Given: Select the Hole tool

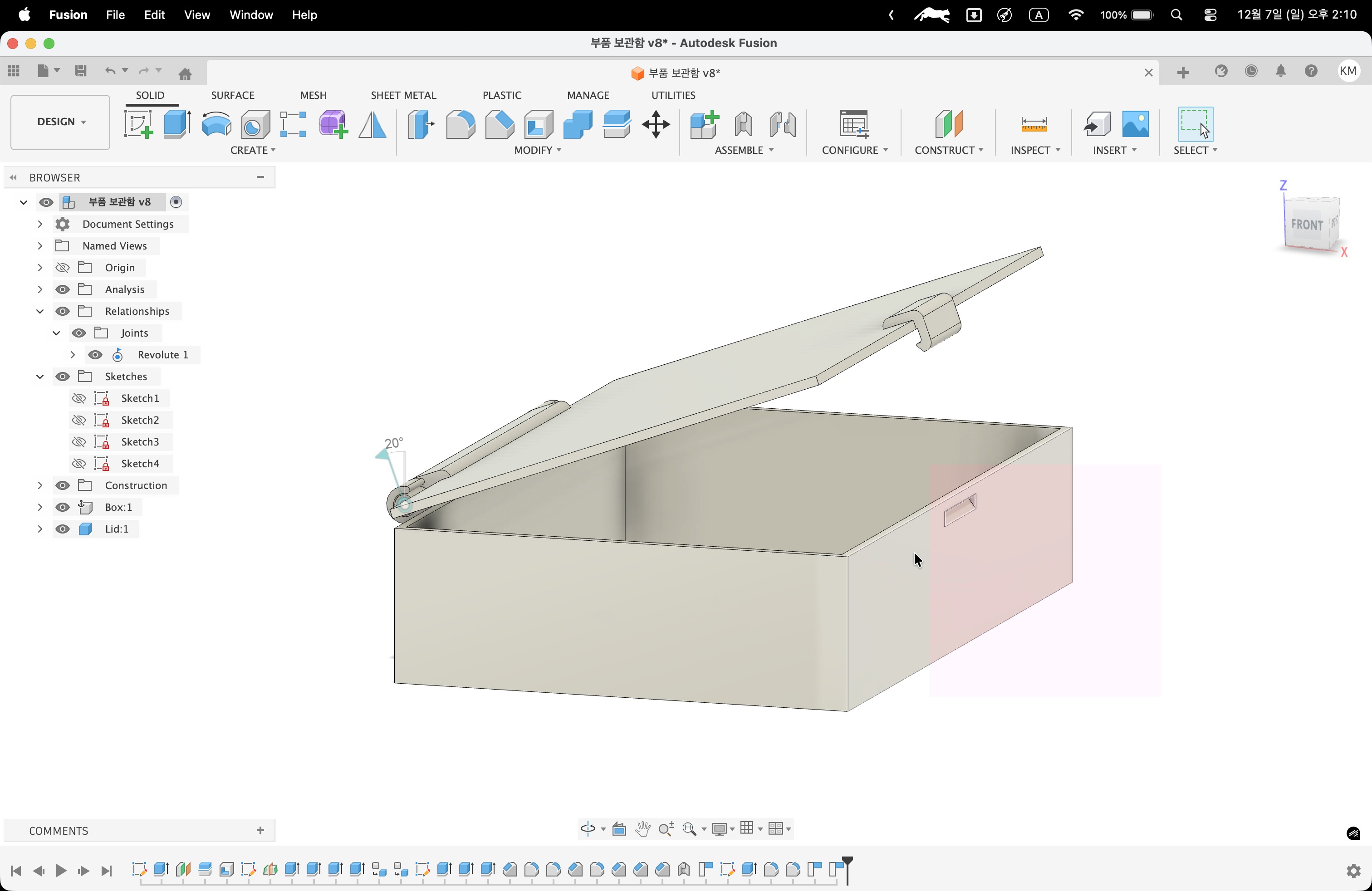Looking at the screenshot, I should click(255, 124).
